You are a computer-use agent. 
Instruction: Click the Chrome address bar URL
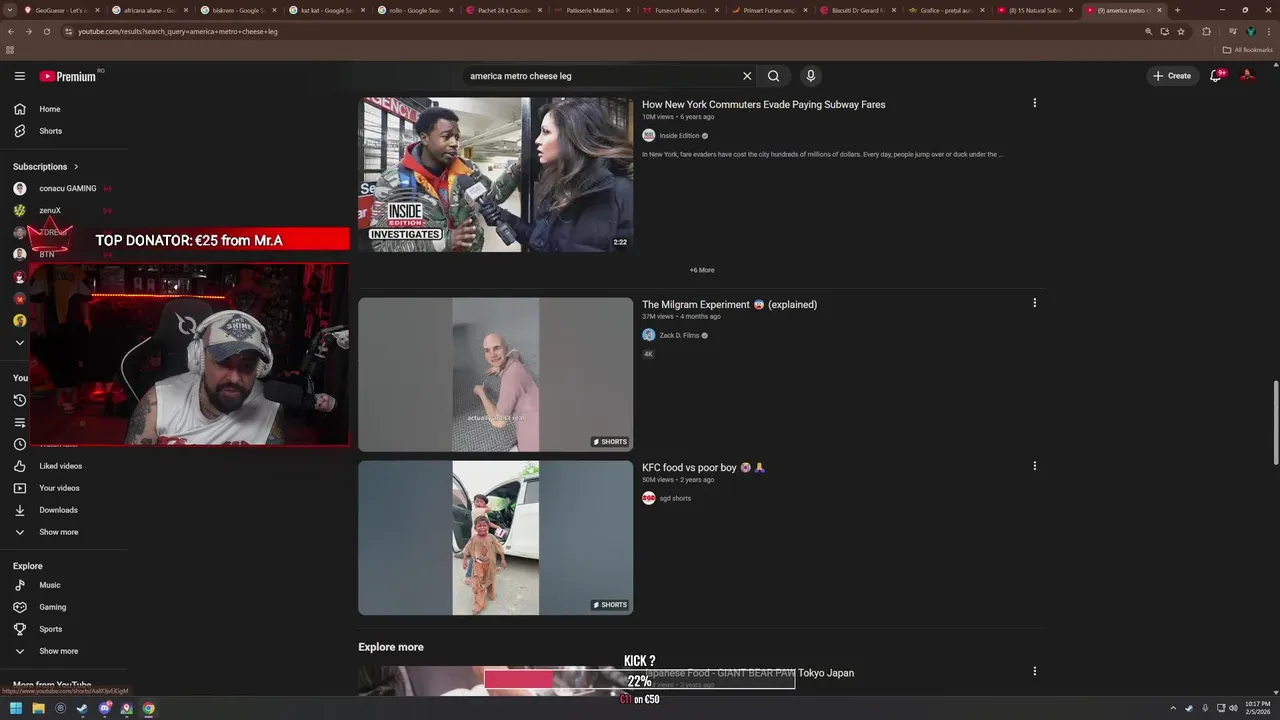click(x=178, y=31)
